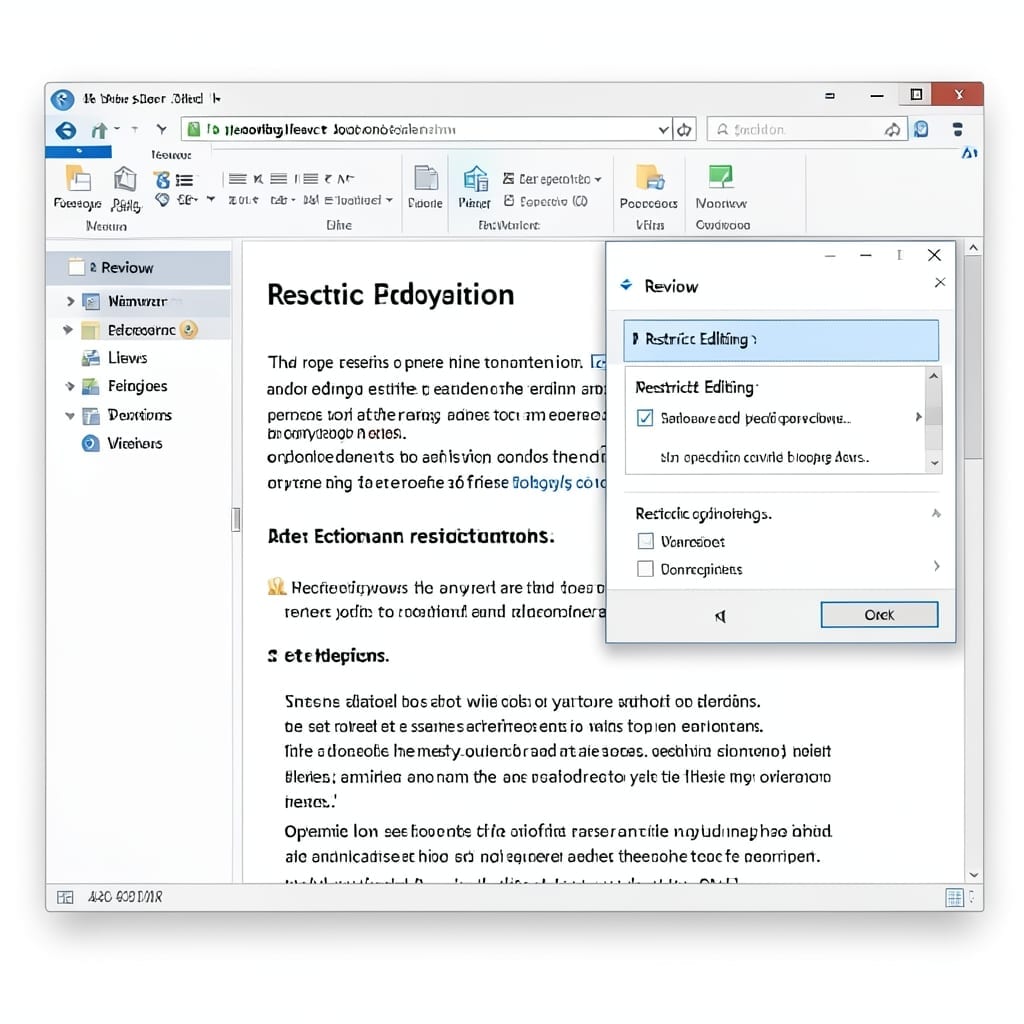Image resolution: width=1024 pixels, height=1024 pixels.
Task: Close the Review panel with inner X
Action: [x=940, y=282]
